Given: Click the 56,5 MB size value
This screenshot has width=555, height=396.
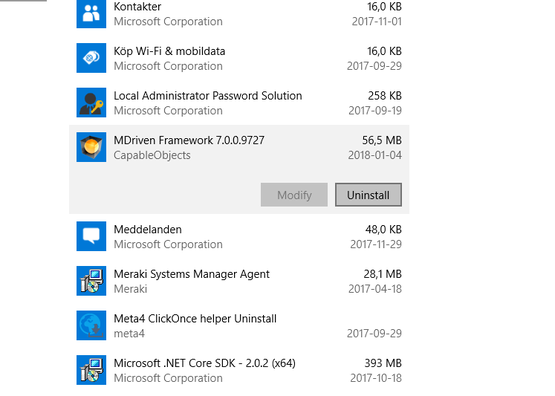Looking at the screenshot, I should pyautogui.click(x=382, y=140).
